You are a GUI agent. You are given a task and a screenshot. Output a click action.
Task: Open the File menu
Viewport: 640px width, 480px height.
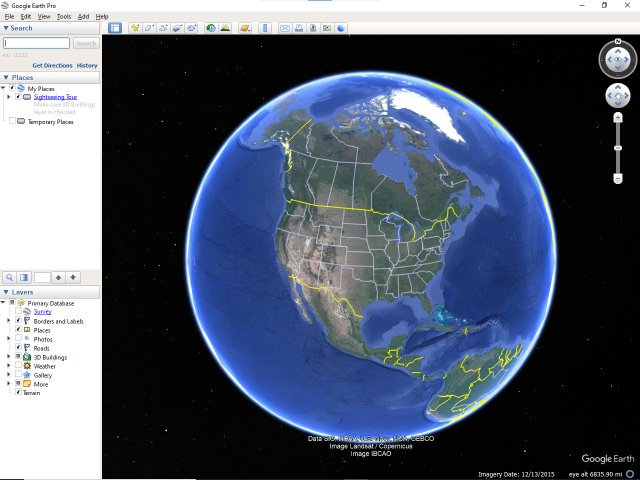(9, 17)
